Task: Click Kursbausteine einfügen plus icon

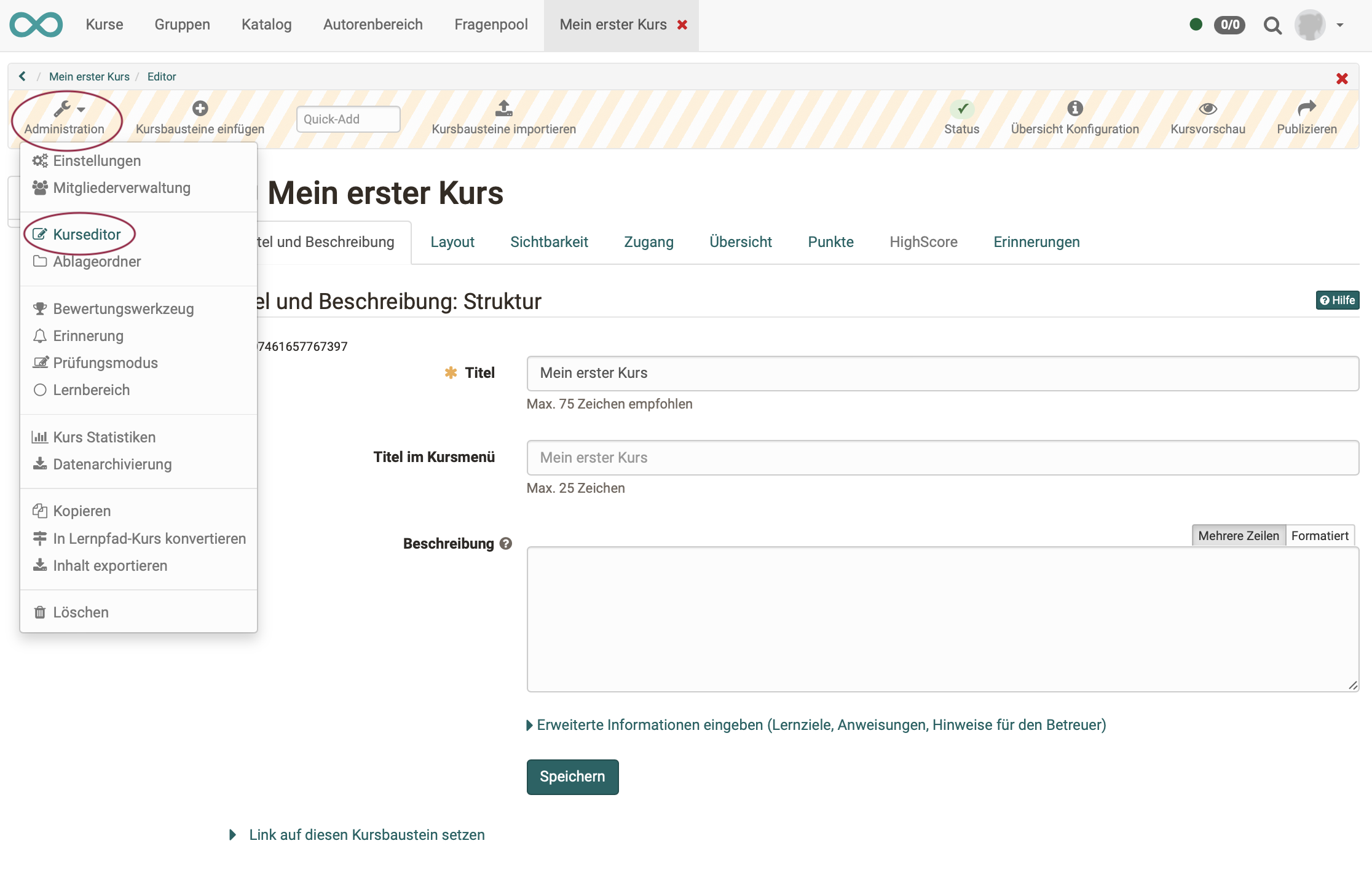Action: click(x=200, y=109)
